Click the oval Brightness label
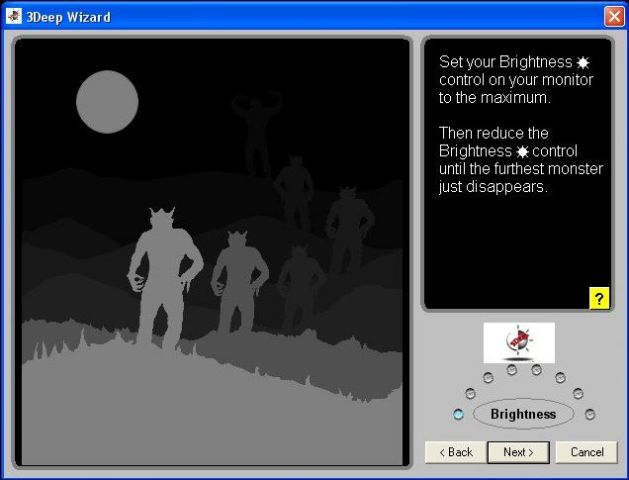 [x=523, y=414]
